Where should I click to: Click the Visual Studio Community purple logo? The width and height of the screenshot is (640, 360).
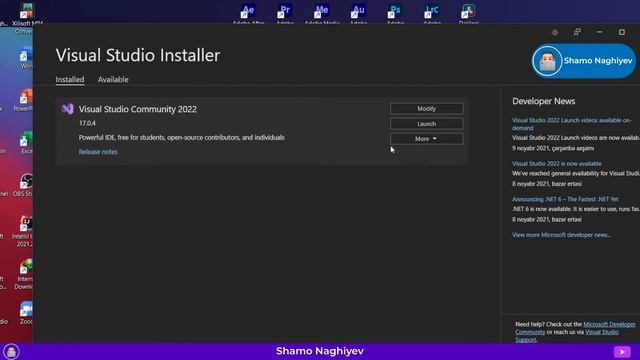click(67, 109)
